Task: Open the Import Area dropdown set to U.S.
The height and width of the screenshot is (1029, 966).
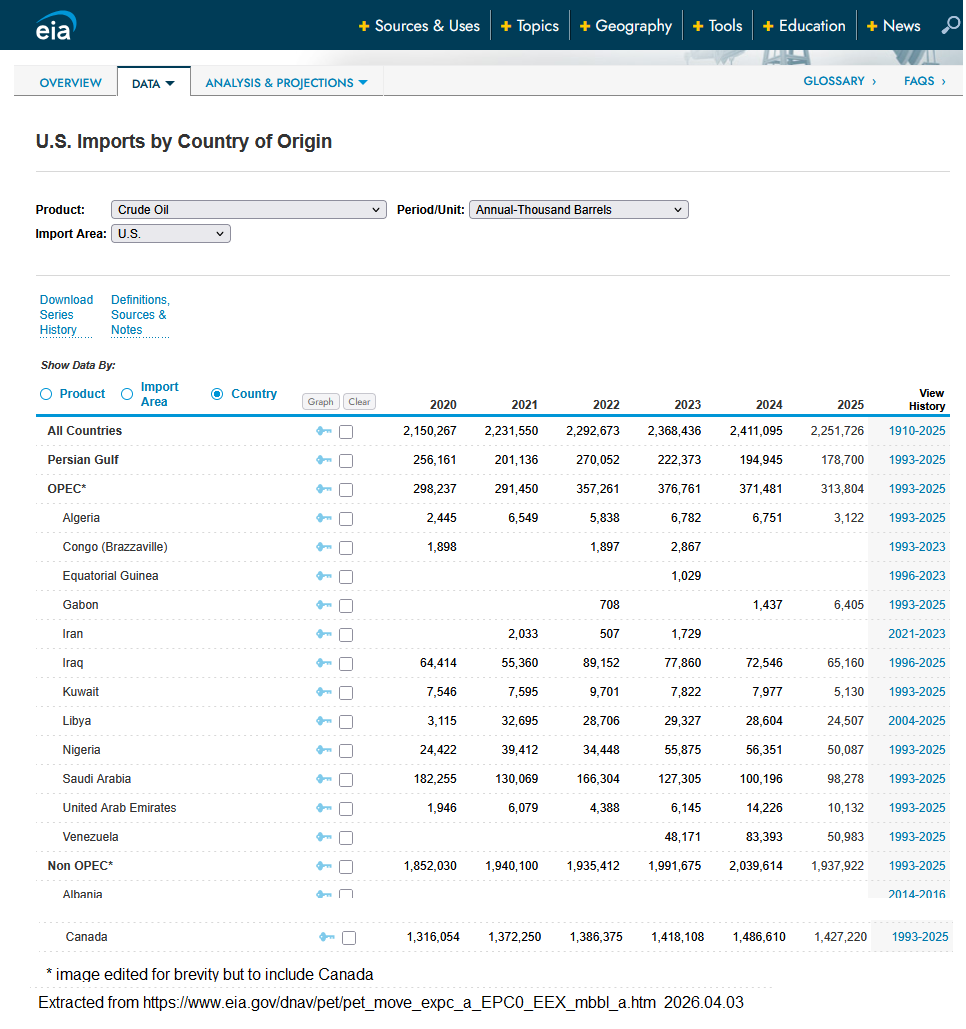Action: coord(170,234)
